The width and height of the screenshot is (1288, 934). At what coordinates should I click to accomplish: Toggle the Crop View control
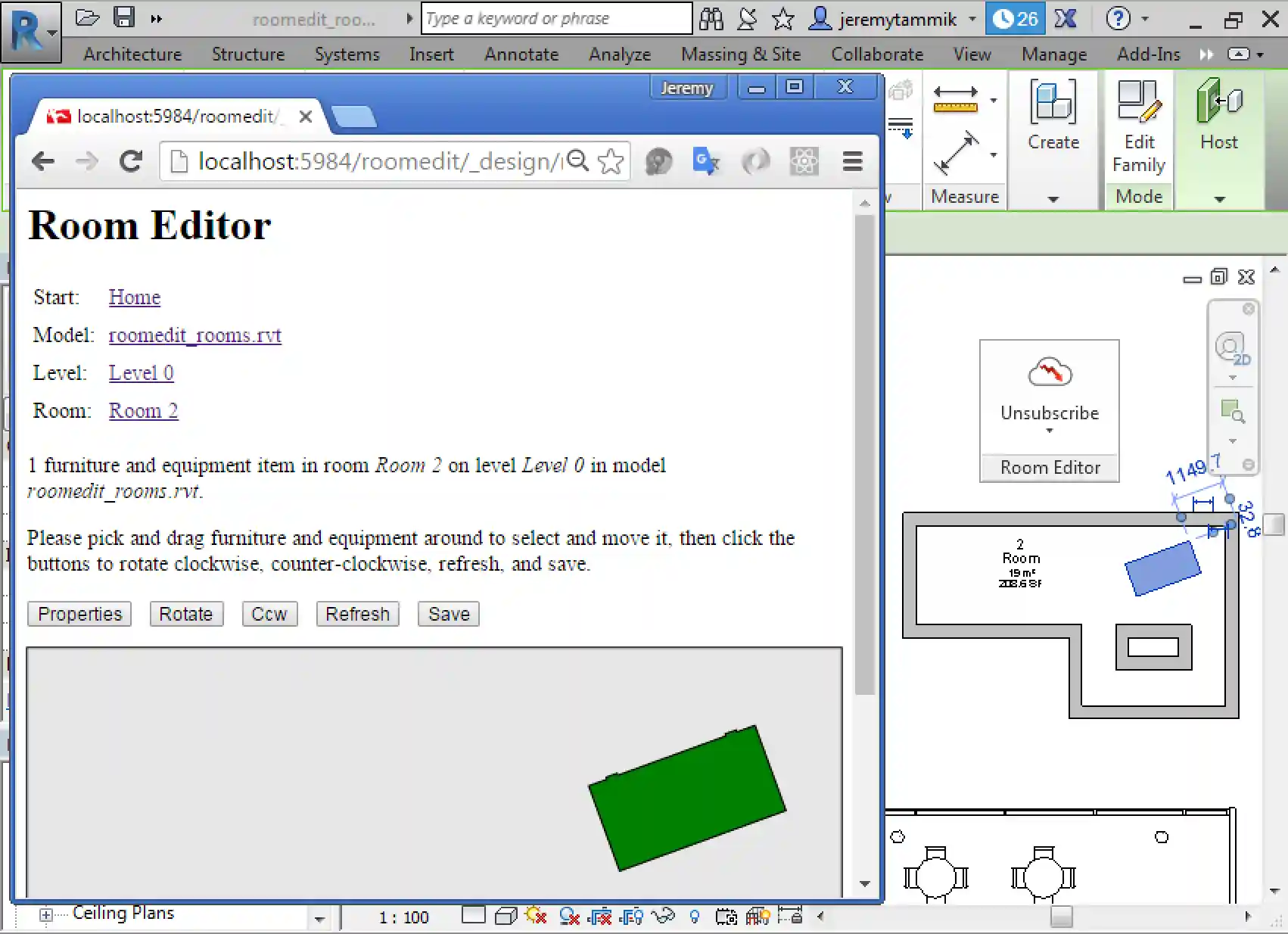(600, 917)
